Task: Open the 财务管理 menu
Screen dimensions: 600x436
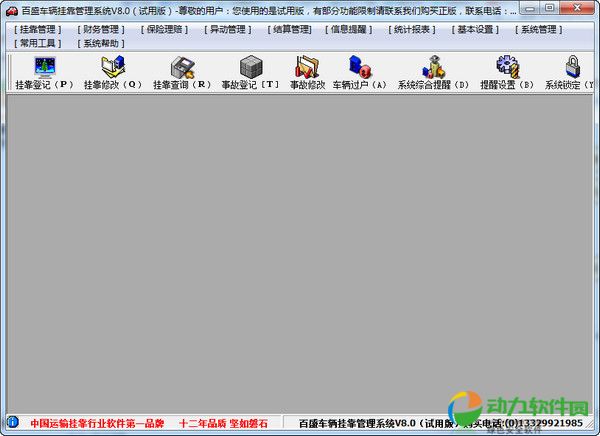Action: pos(103,30)
